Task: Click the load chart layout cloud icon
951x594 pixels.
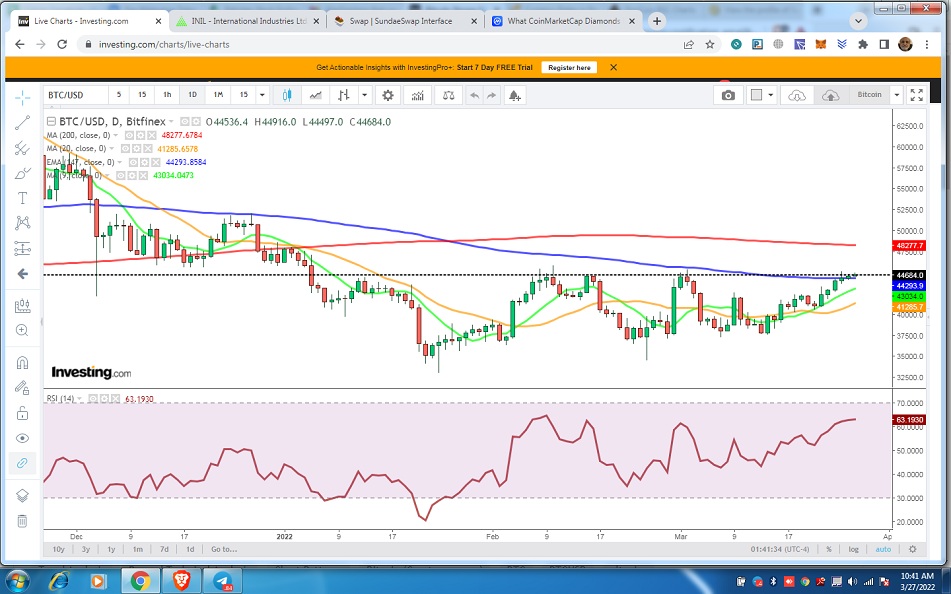Action: click(796, 95)
